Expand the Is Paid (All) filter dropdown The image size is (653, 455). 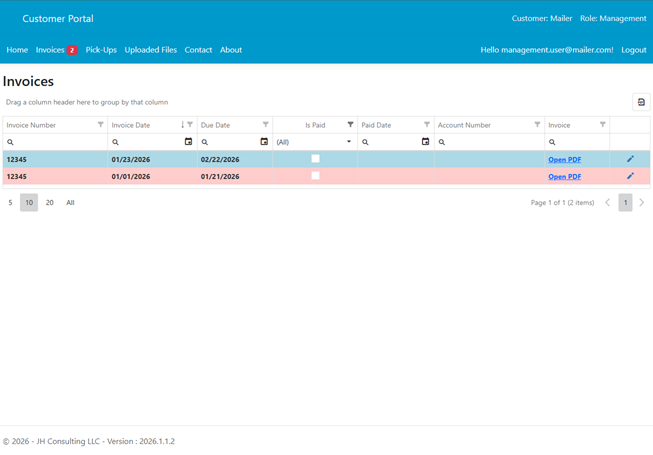(x=349, y=142)
